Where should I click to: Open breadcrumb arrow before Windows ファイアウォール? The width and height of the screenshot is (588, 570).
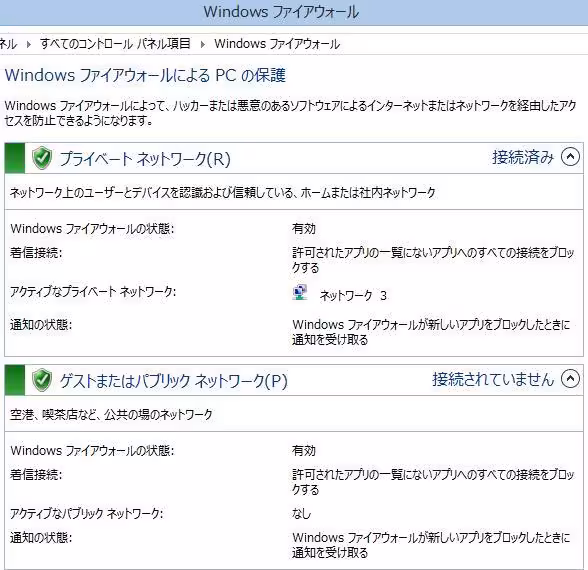coord(202,45)
